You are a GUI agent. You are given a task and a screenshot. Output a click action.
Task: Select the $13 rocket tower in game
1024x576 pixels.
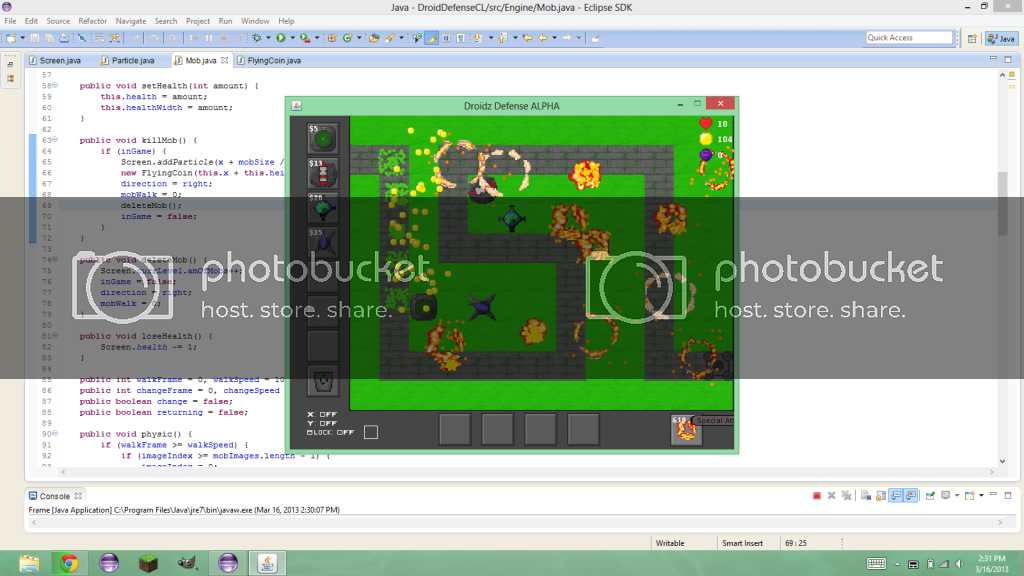tap(323, 174)
